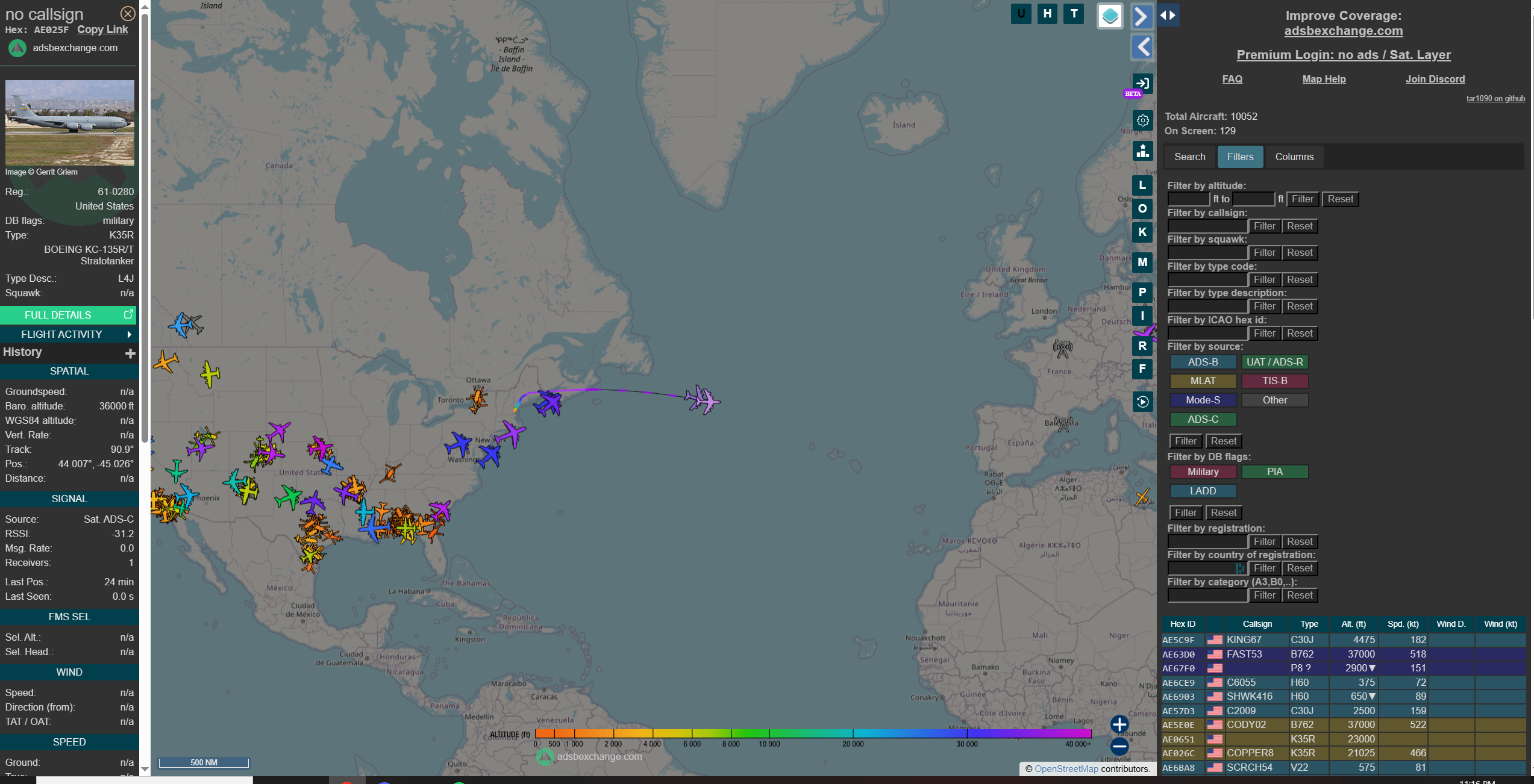Toggle the P map button
The image size is (1534, 784).
tap(1142, 293)
